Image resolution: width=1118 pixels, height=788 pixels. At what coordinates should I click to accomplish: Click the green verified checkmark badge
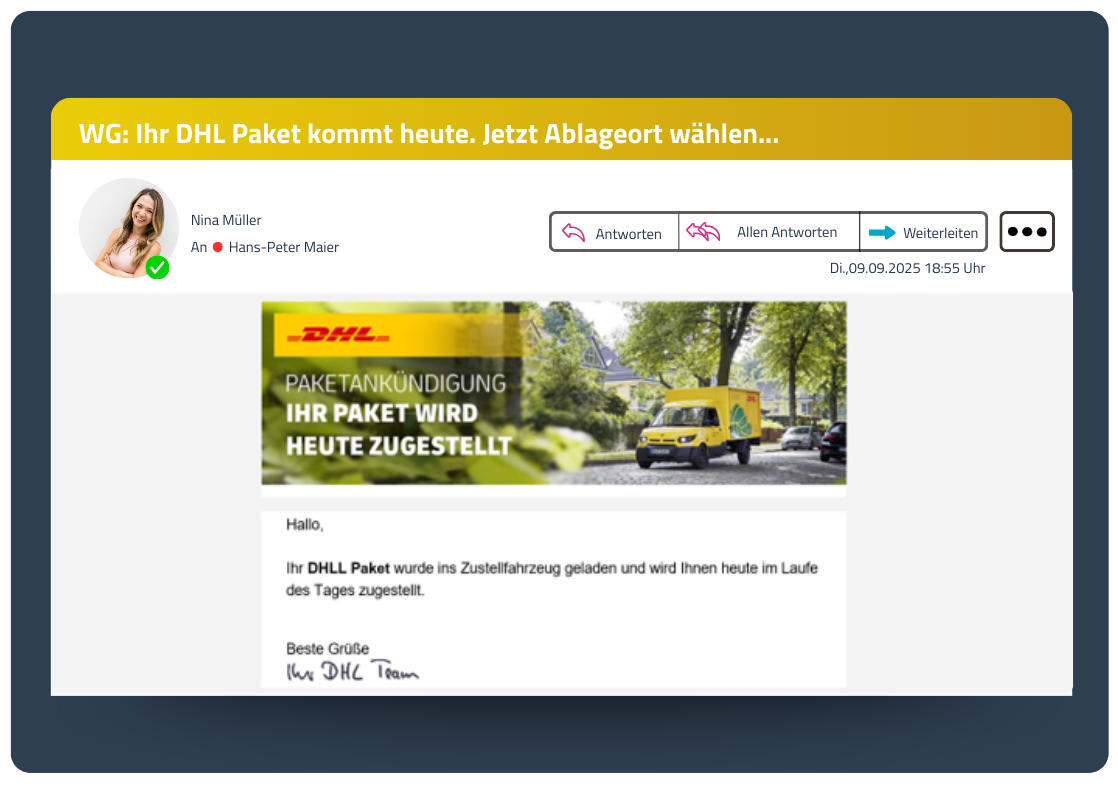point(158,267)
